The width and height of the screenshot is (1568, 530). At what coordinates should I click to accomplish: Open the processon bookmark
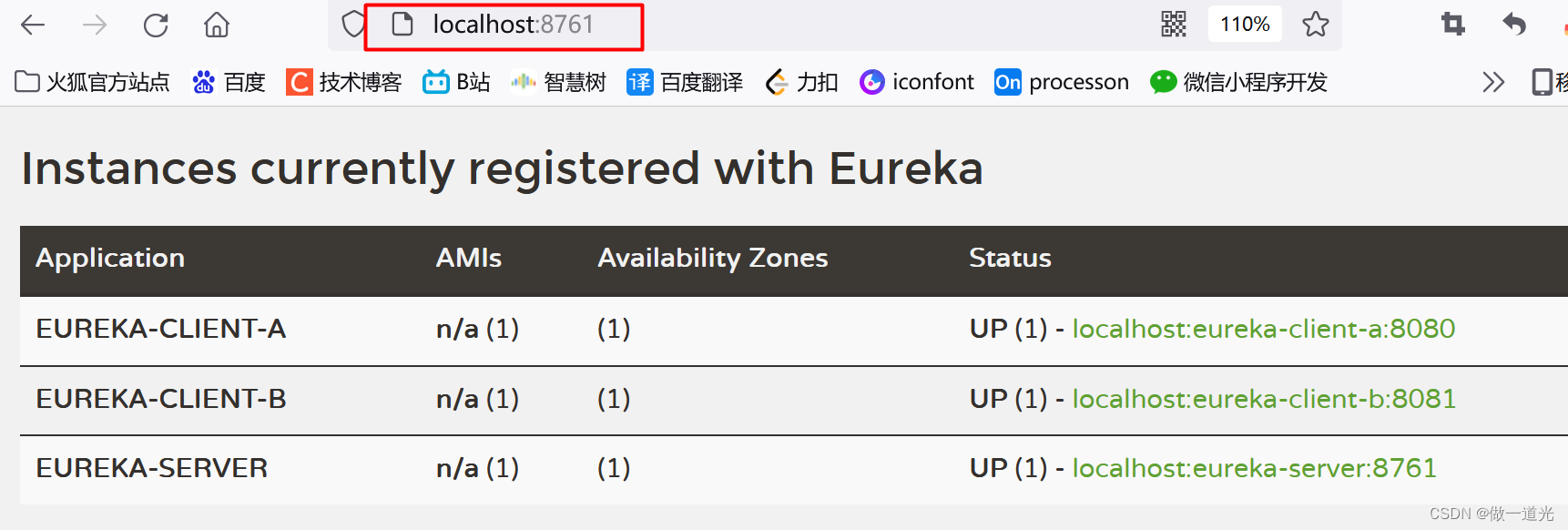tap(1061, 82)
